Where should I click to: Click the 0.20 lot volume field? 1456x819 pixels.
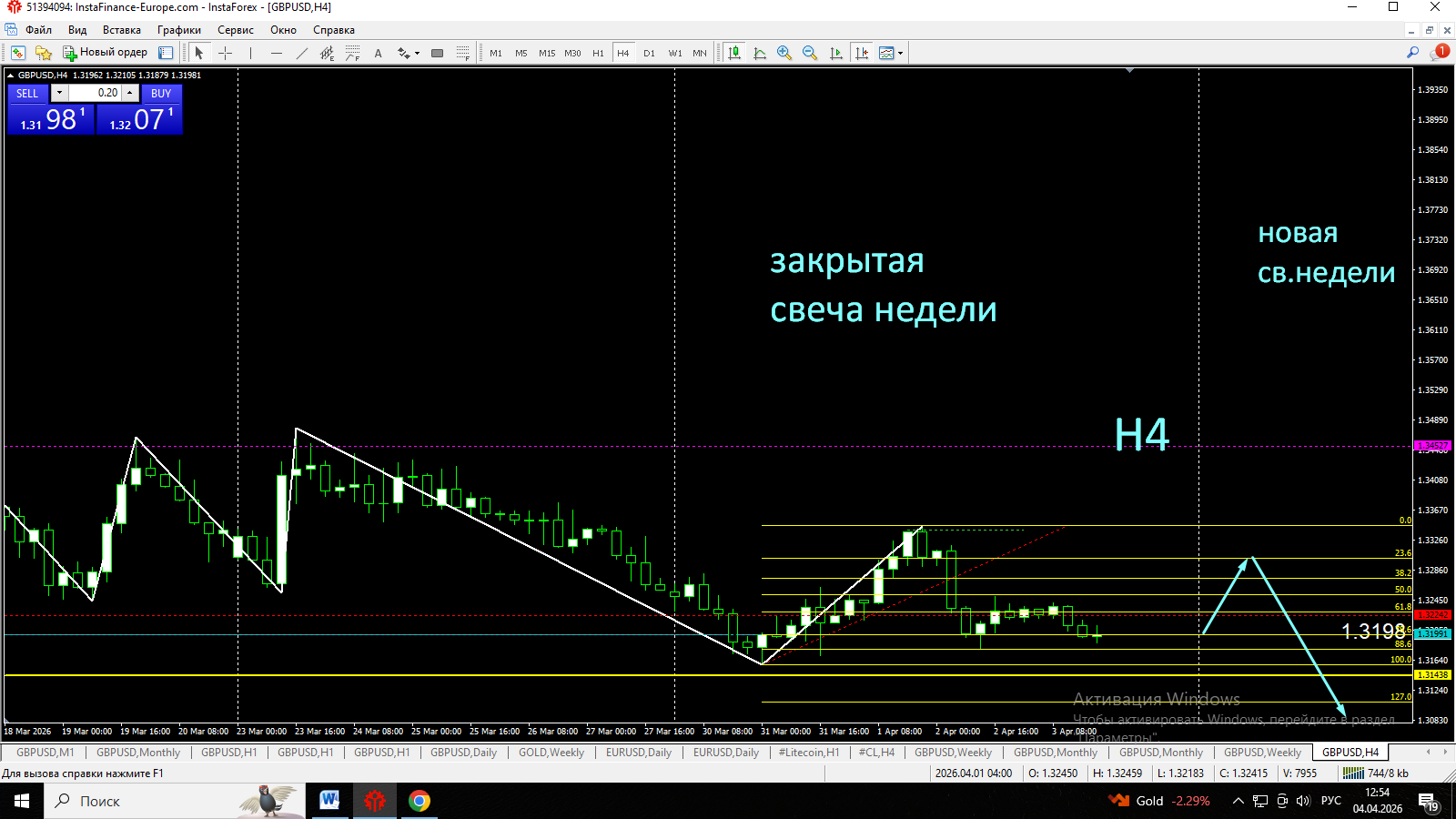(95, 93)
